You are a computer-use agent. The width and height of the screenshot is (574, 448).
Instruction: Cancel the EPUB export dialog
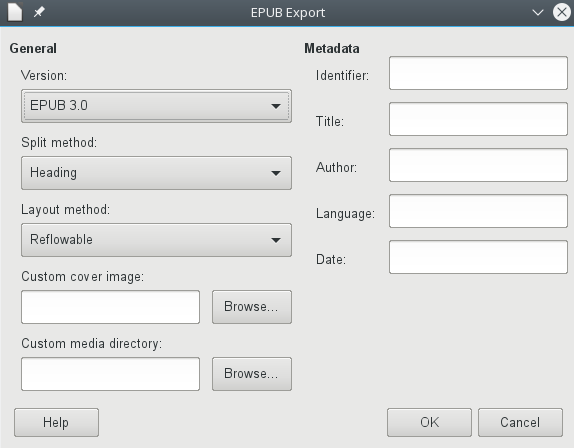[520, 422]
